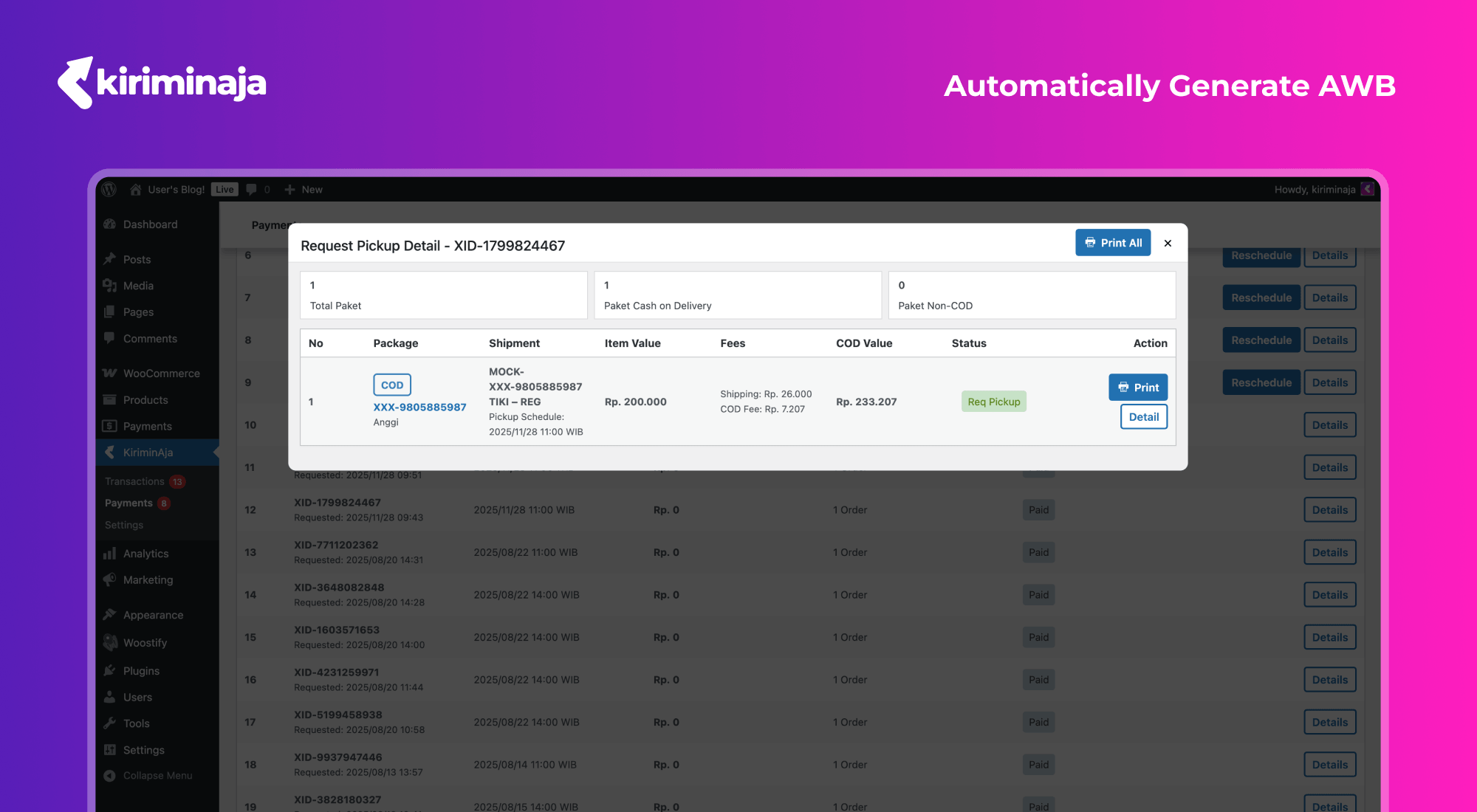The width and height of the screenshot is (1477, 812).
Task: Open the home icon for User's Blog
Action: point(136,190)
